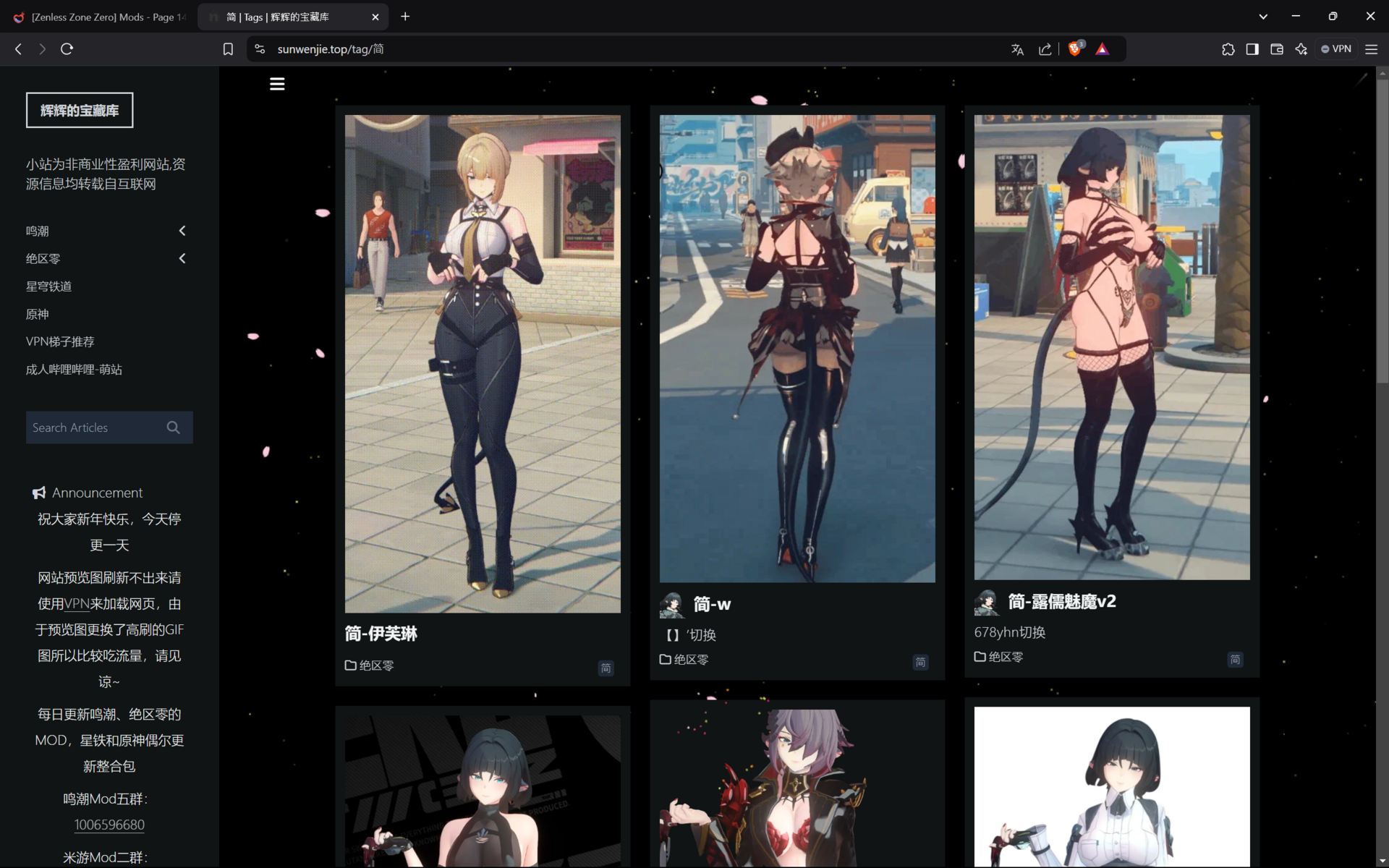Open the purple-haired character thumbnail in second row
The height and width of the screenshot is (868, 1389).
pos(797,787)
